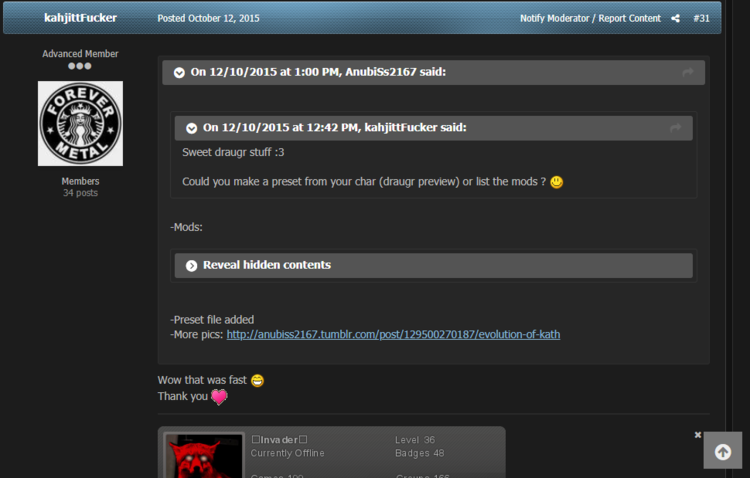Screen dimensions: 750x478
Task: Click the 'Advanced Member' rank text
Action: click(x=80, y=54)
